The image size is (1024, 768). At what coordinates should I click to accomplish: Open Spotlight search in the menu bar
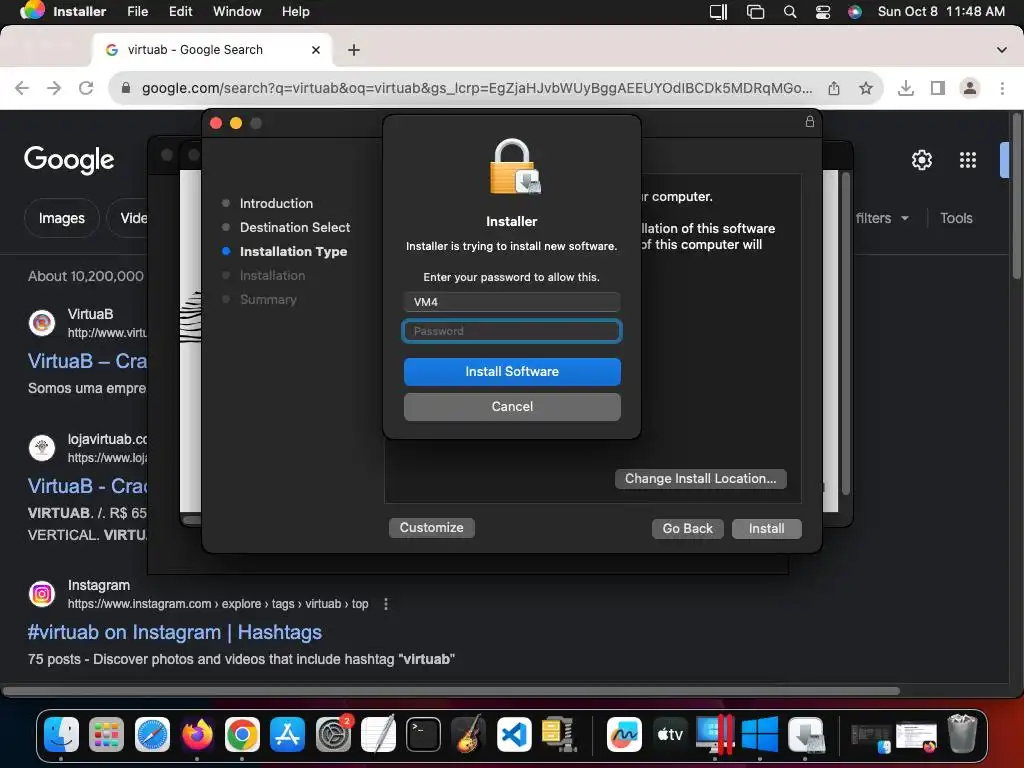click(790, 12)
